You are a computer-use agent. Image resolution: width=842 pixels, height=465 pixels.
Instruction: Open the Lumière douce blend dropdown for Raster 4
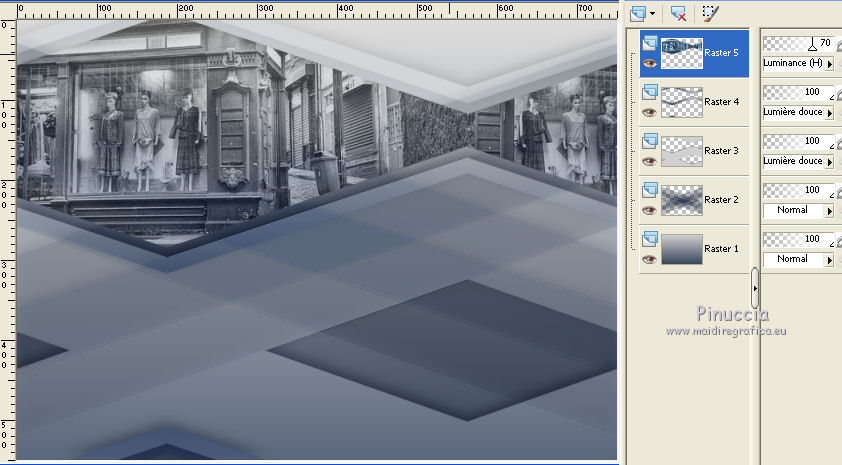tap(829, 113)
